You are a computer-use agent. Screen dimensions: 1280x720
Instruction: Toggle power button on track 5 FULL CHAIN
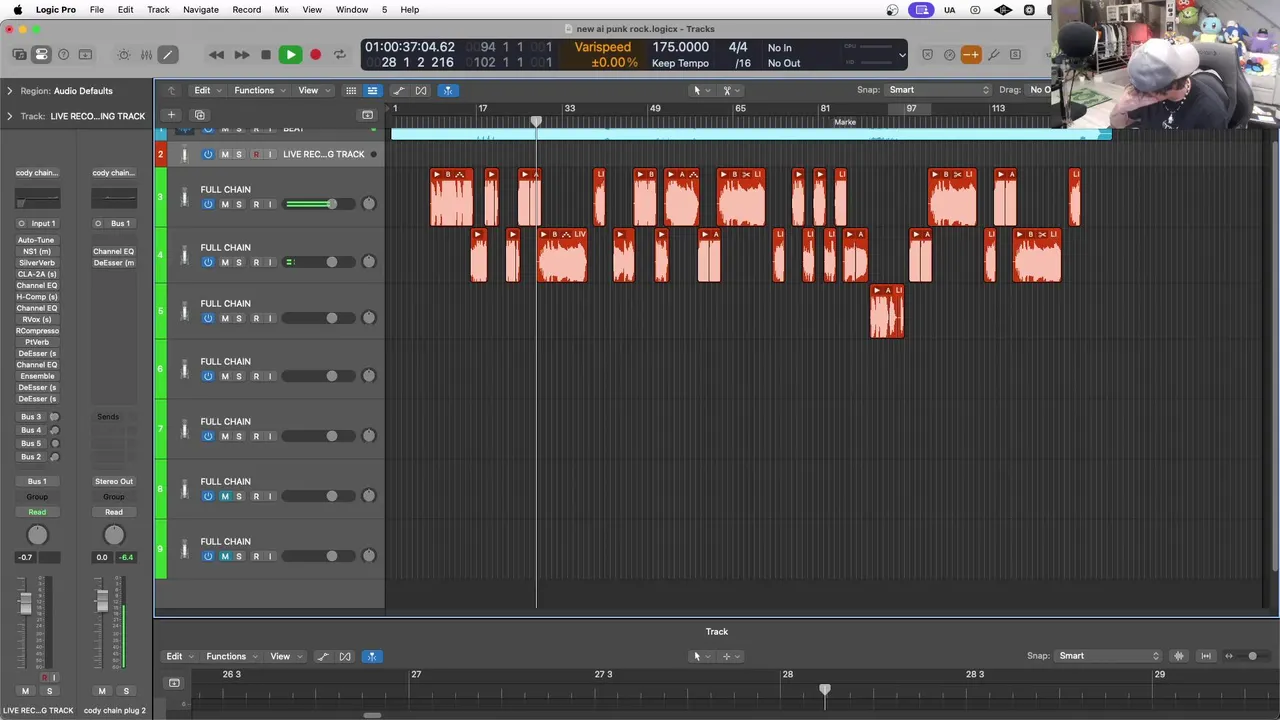click(x=208, y=318)
